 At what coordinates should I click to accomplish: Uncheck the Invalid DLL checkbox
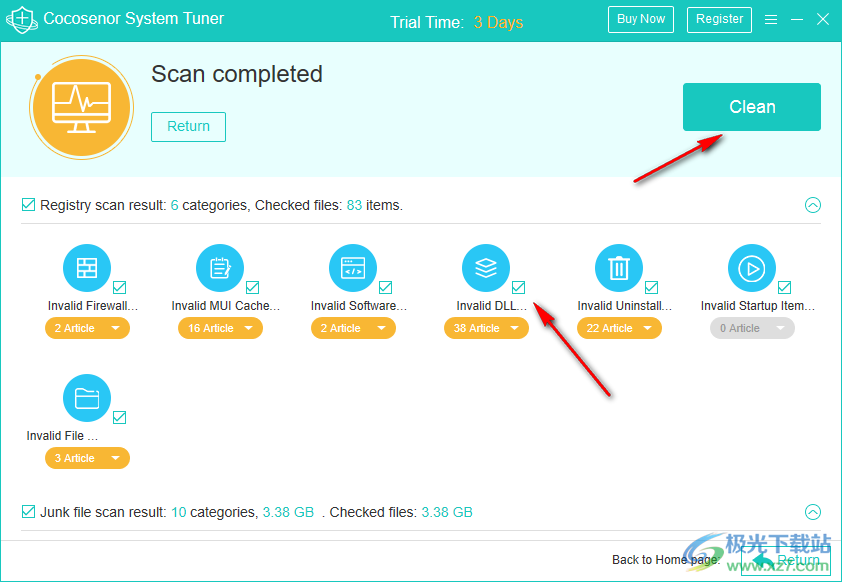(518, 288)
